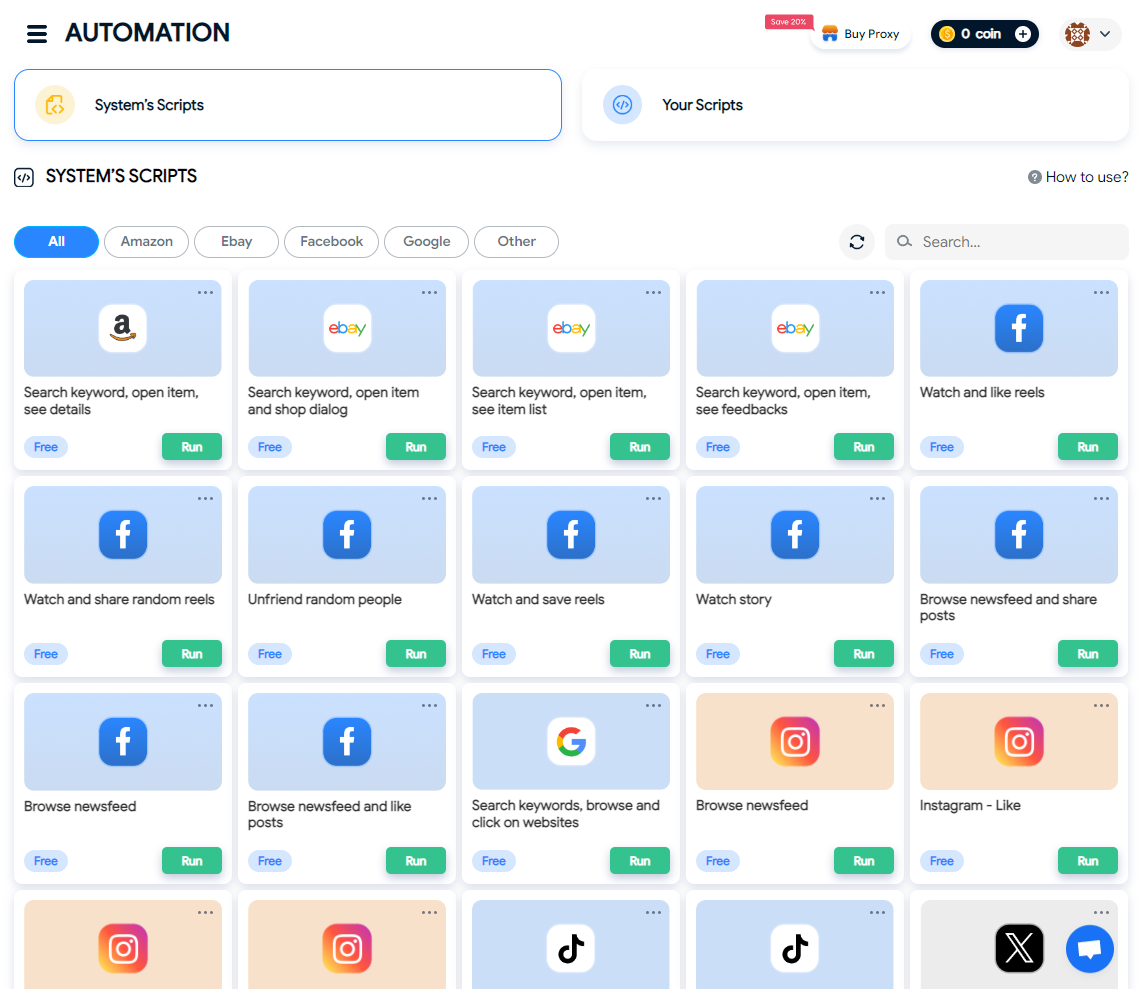Run the 'Browse newsfeed and share posts' script
Viewport: 1138px width, 989px height.
click(x=1087, y=654)
